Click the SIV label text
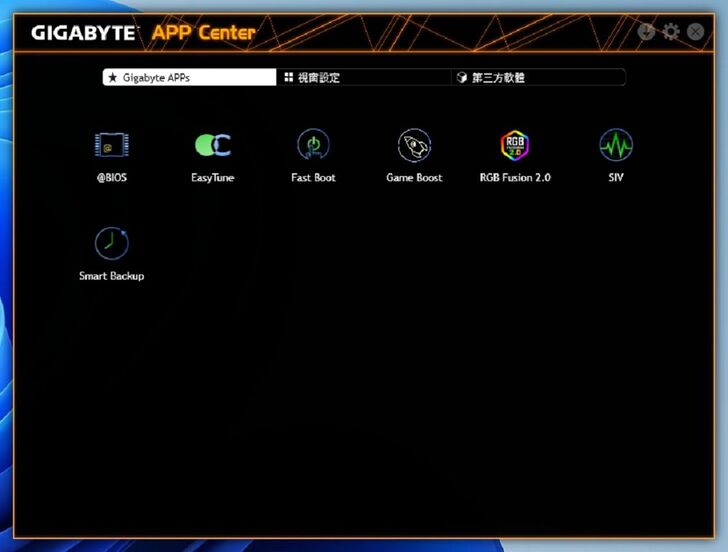Viewport: 728px width, 552px height. click(x=616, y=177)
